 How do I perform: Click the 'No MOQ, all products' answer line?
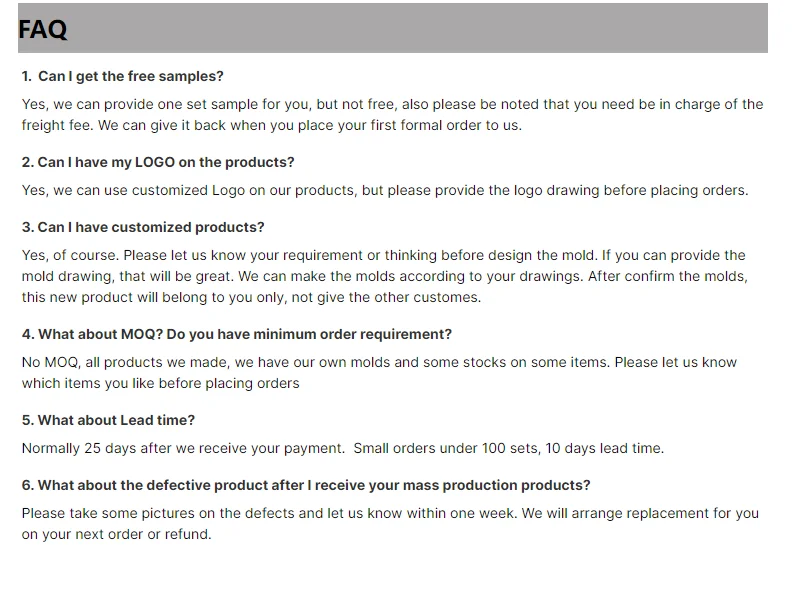tap(379, 362)
